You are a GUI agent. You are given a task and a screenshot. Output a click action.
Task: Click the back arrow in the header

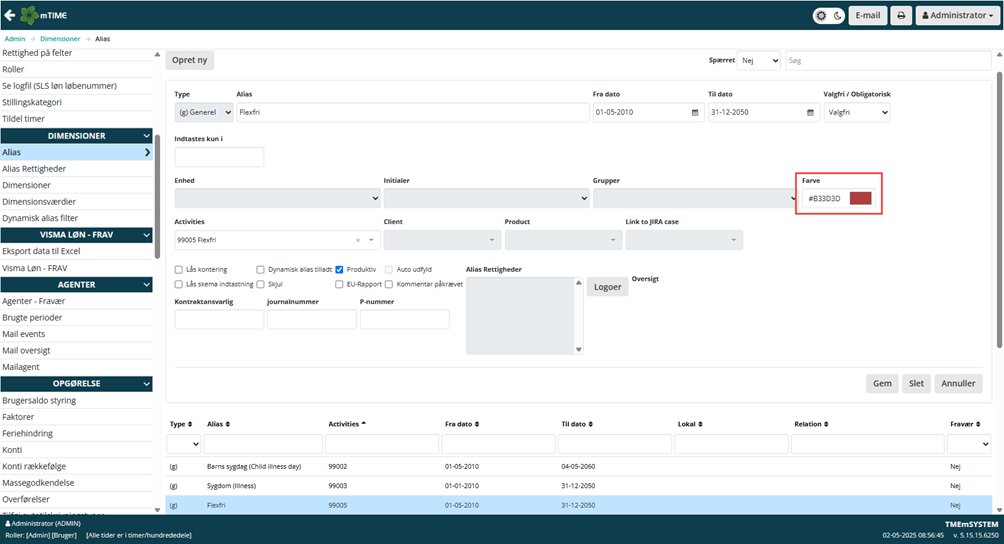tap(11, 15)
